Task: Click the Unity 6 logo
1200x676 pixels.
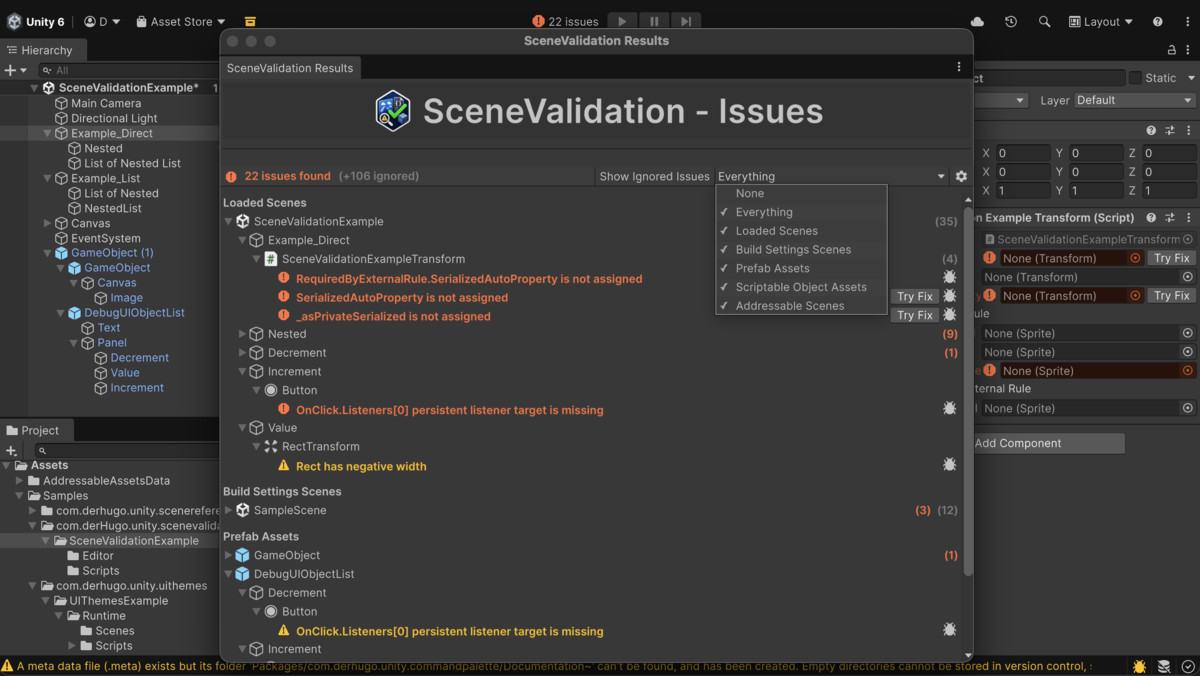Action: tap(14, 21)
